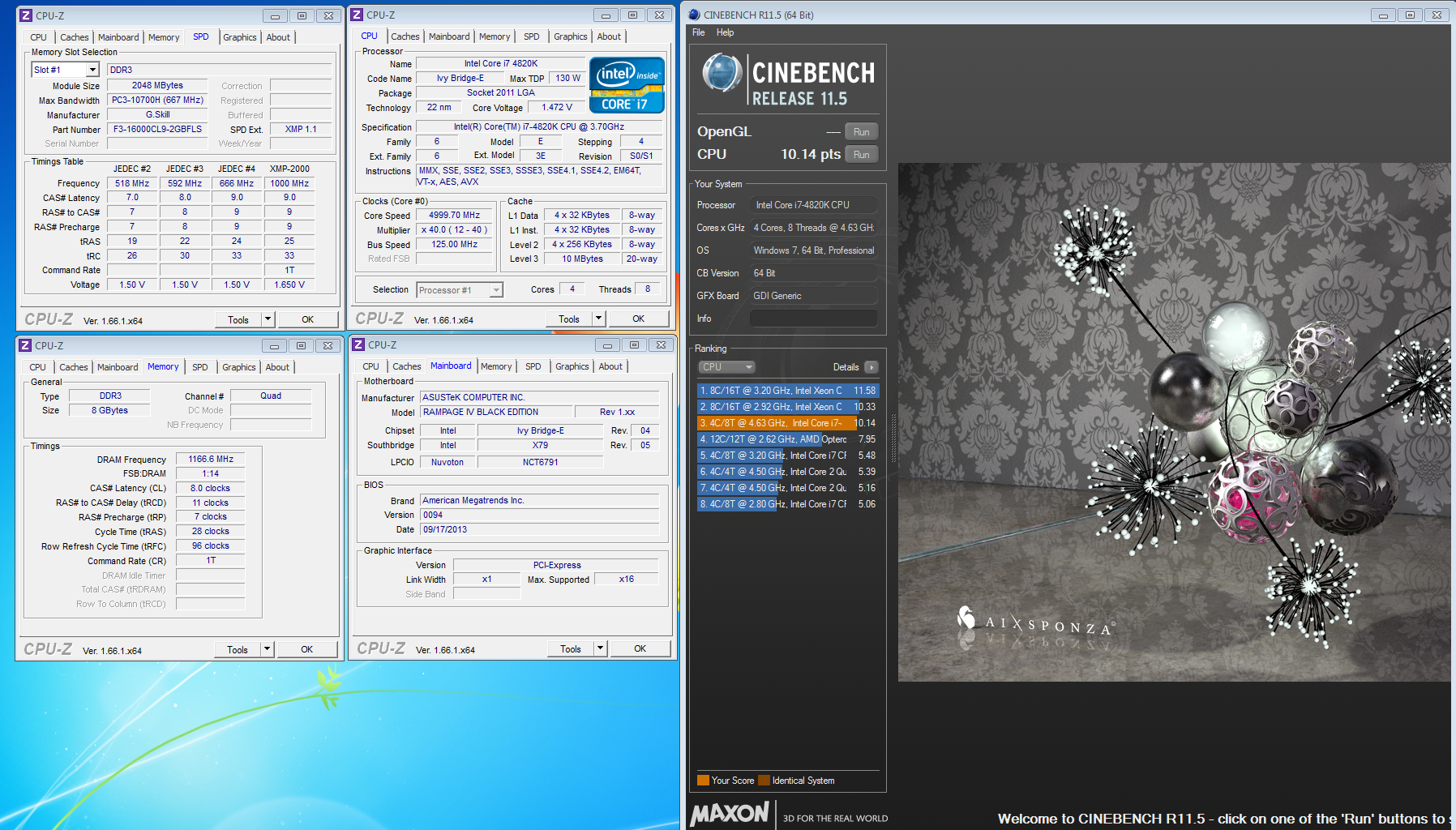
Task: Select ranking row 8C/16T @ 3.20 GHz Xeon
Action: [x=787, y=391]
